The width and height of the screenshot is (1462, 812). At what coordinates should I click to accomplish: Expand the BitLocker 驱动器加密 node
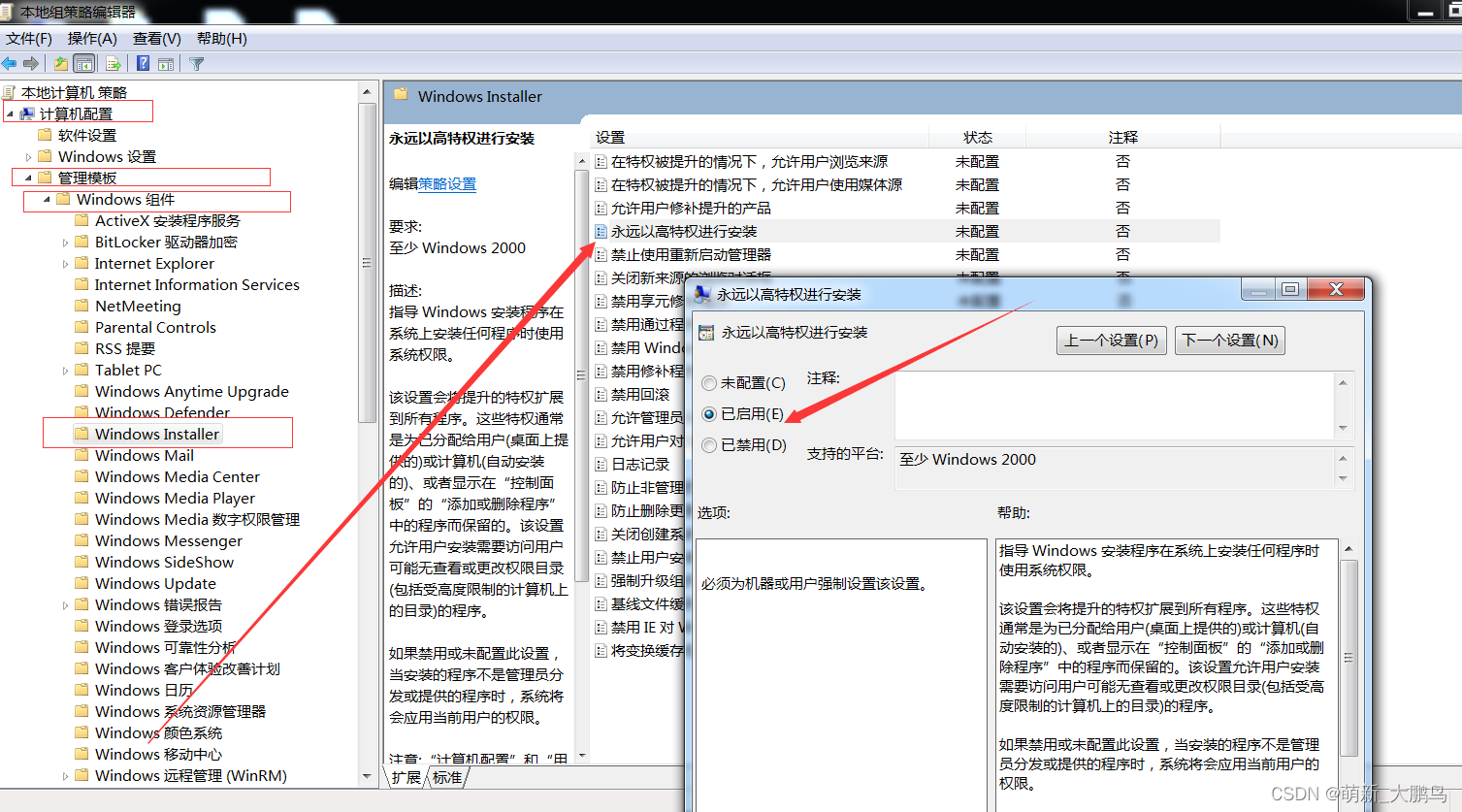[65, 243]
